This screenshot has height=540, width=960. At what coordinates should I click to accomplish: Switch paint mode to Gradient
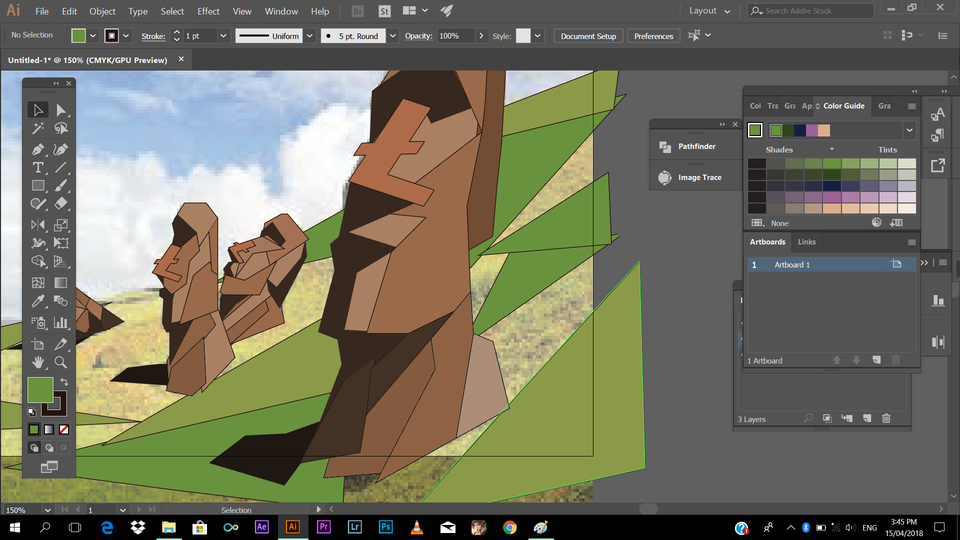tap(48, 429)
